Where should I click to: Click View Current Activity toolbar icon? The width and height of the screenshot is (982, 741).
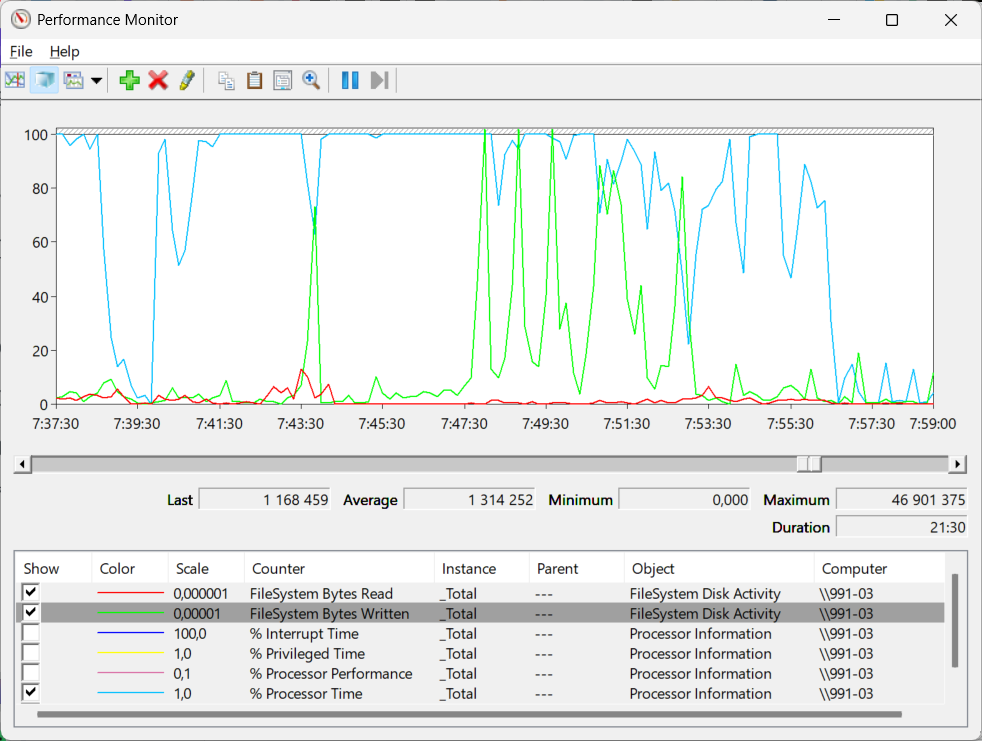(x=15, y=80)
